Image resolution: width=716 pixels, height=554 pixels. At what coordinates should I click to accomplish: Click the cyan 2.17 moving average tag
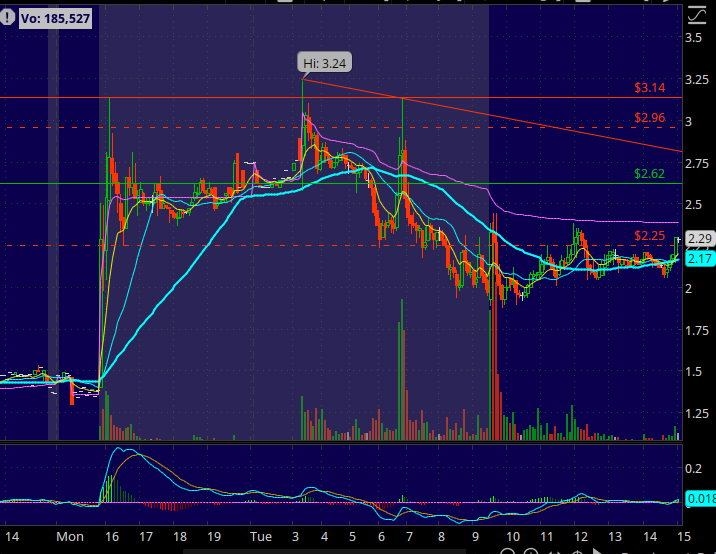(x=699, y=259)
